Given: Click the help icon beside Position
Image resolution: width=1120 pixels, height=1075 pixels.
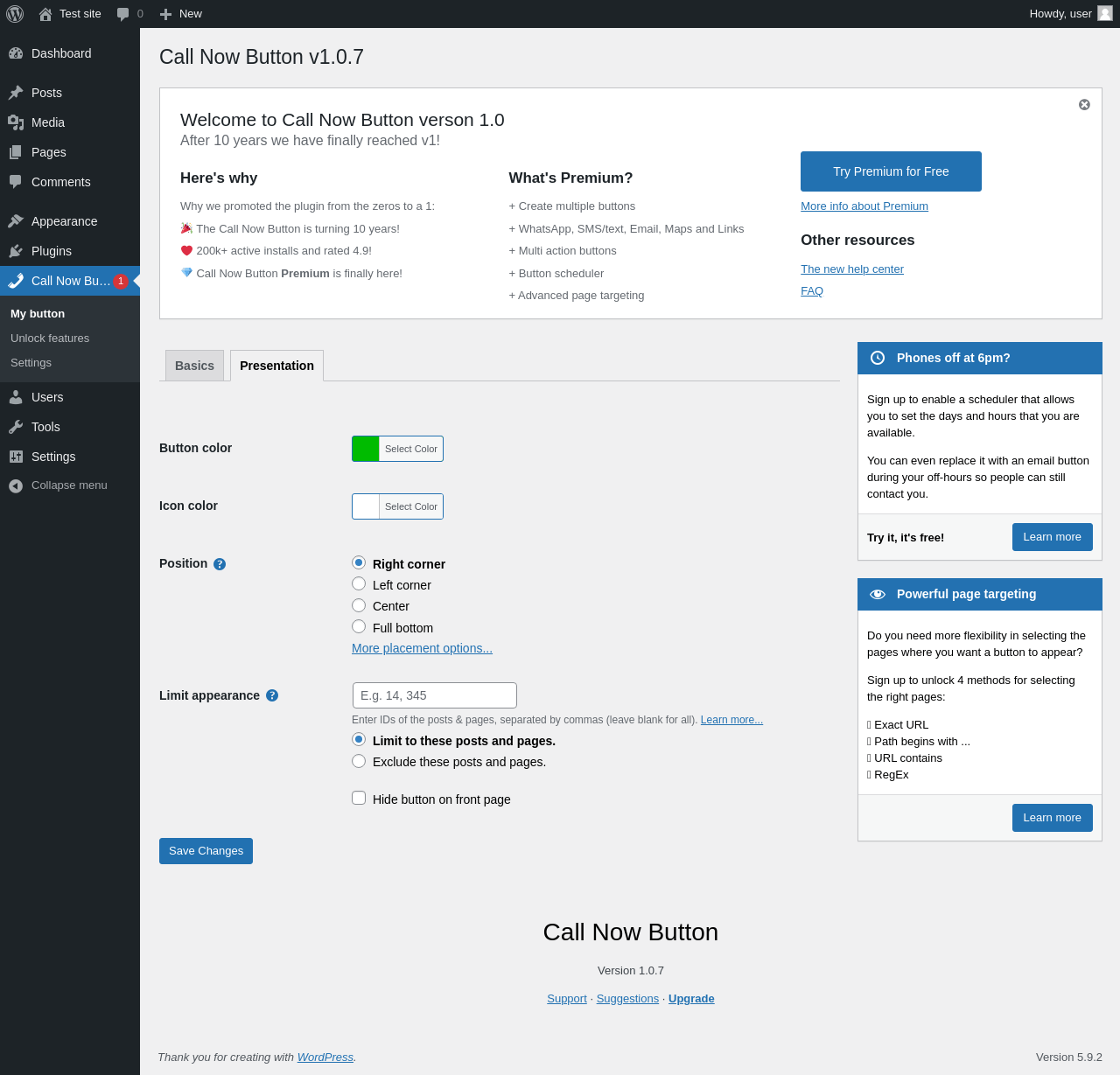Looking at the screenshot, I should [220, 564].
